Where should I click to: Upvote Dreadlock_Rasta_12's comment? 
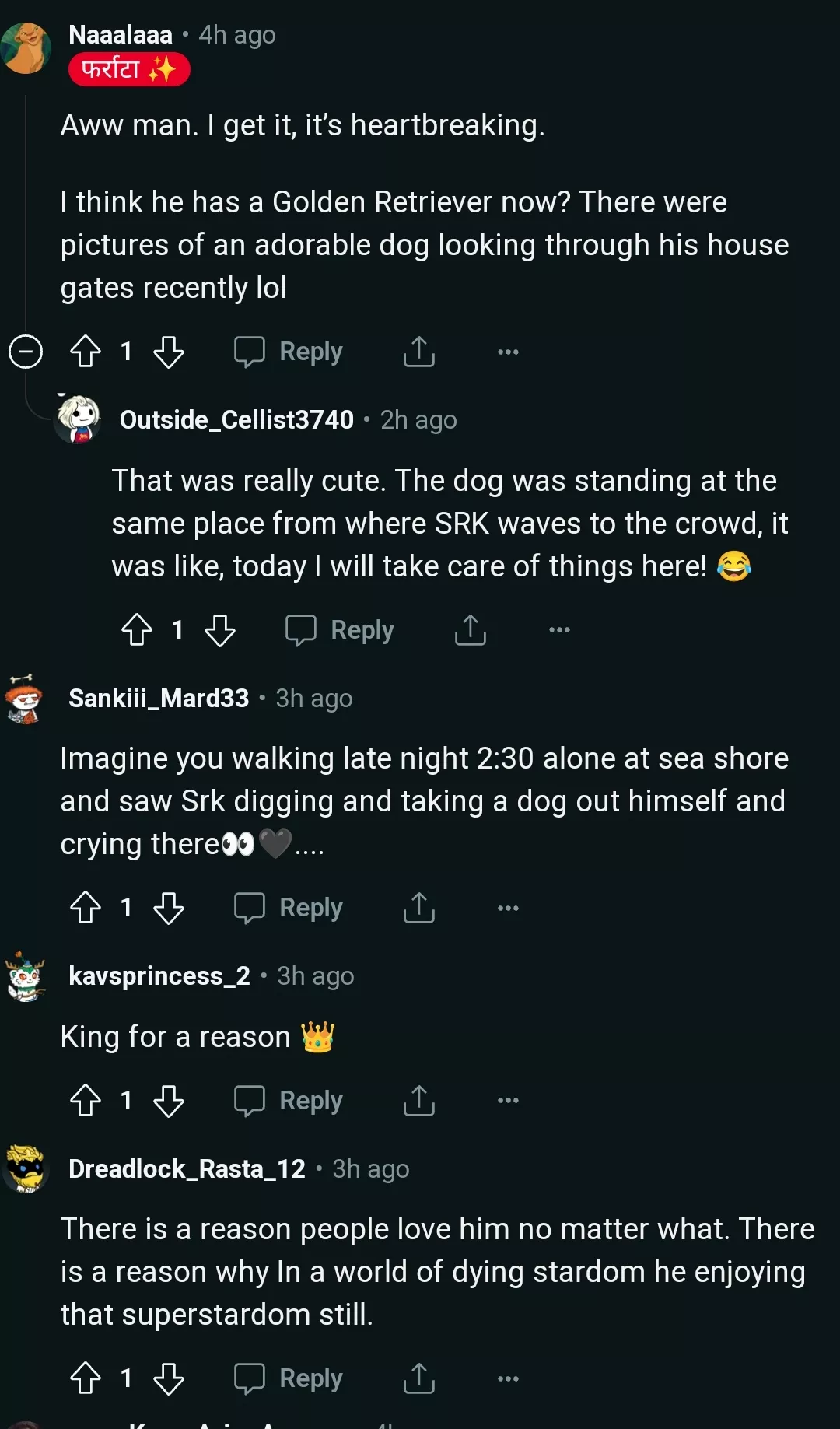click(86, 1378)
